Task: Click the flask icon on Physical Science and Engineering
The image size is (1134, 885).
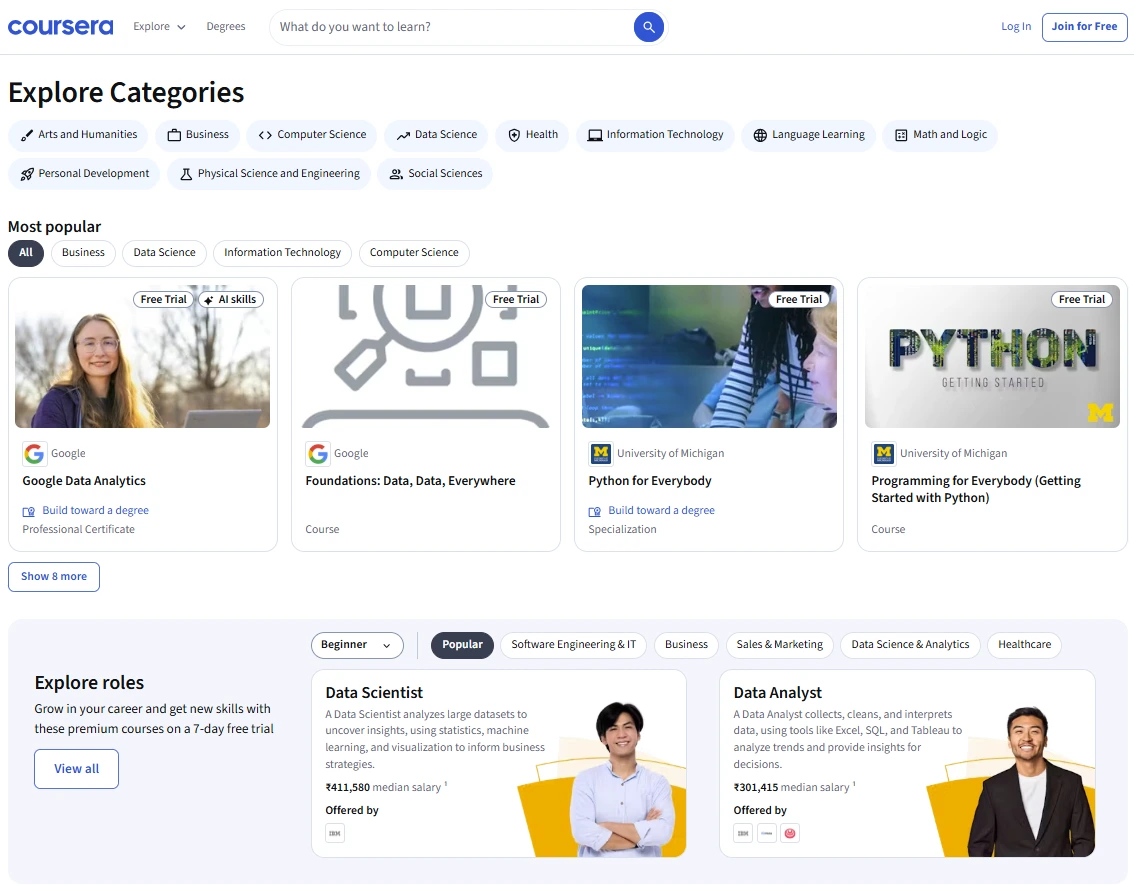Action: pos(185,173)
